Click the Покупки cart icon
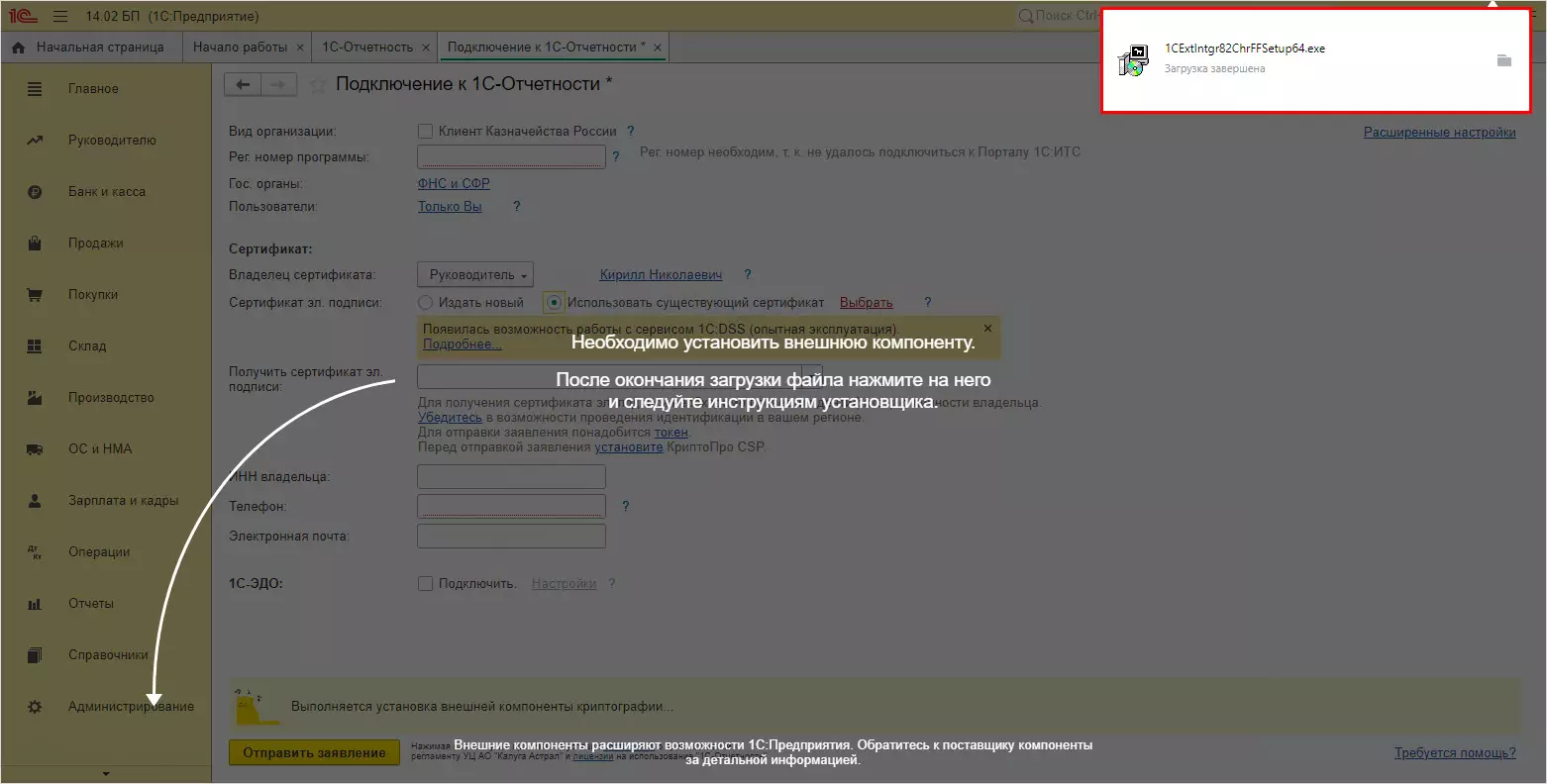This screenshot has height=784, width=1547. (x=35, y=295)
